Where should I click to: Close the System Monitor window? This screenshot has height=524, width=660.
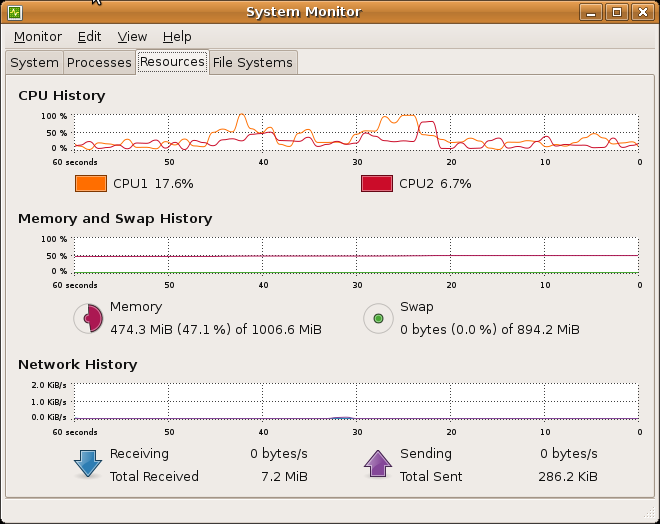(642, 12)
